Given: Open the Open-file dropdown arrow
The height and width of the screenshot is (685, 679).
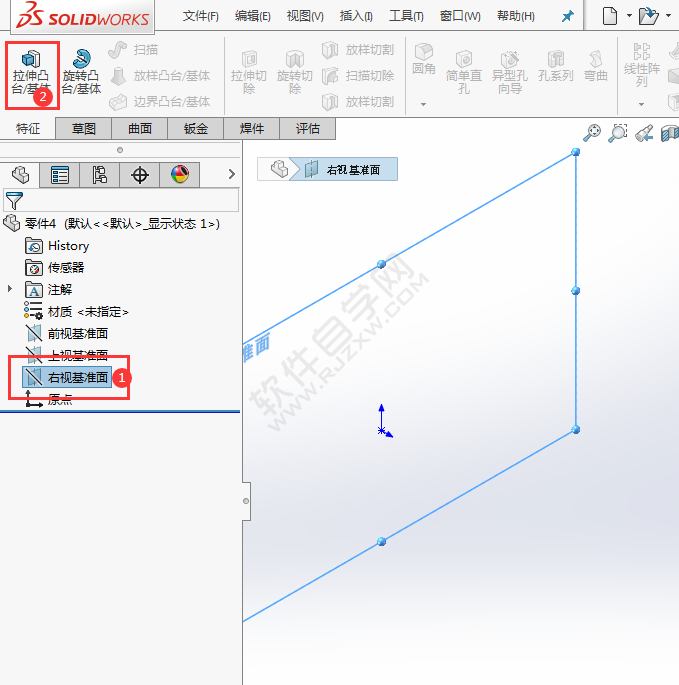Looking at the screenshot, I should (x=669, y=15).
